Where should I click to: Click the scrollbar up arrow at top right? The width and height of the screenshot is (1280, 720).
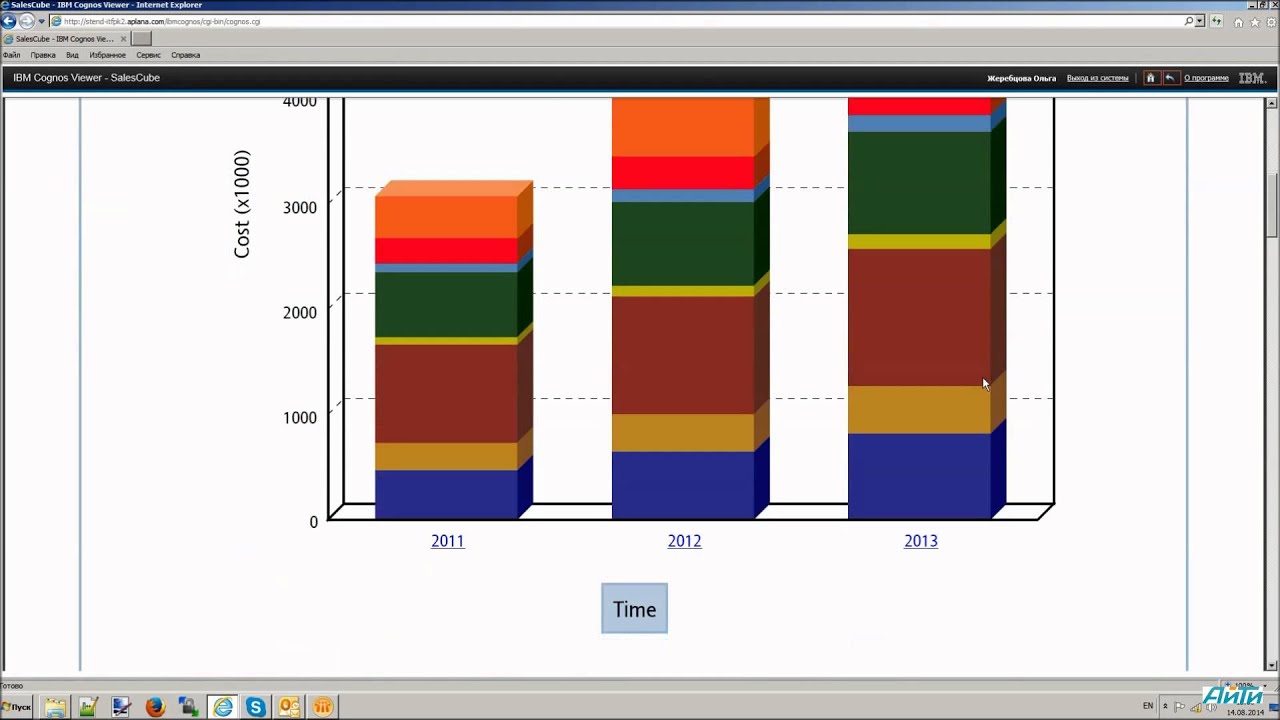click(1272, 103)
